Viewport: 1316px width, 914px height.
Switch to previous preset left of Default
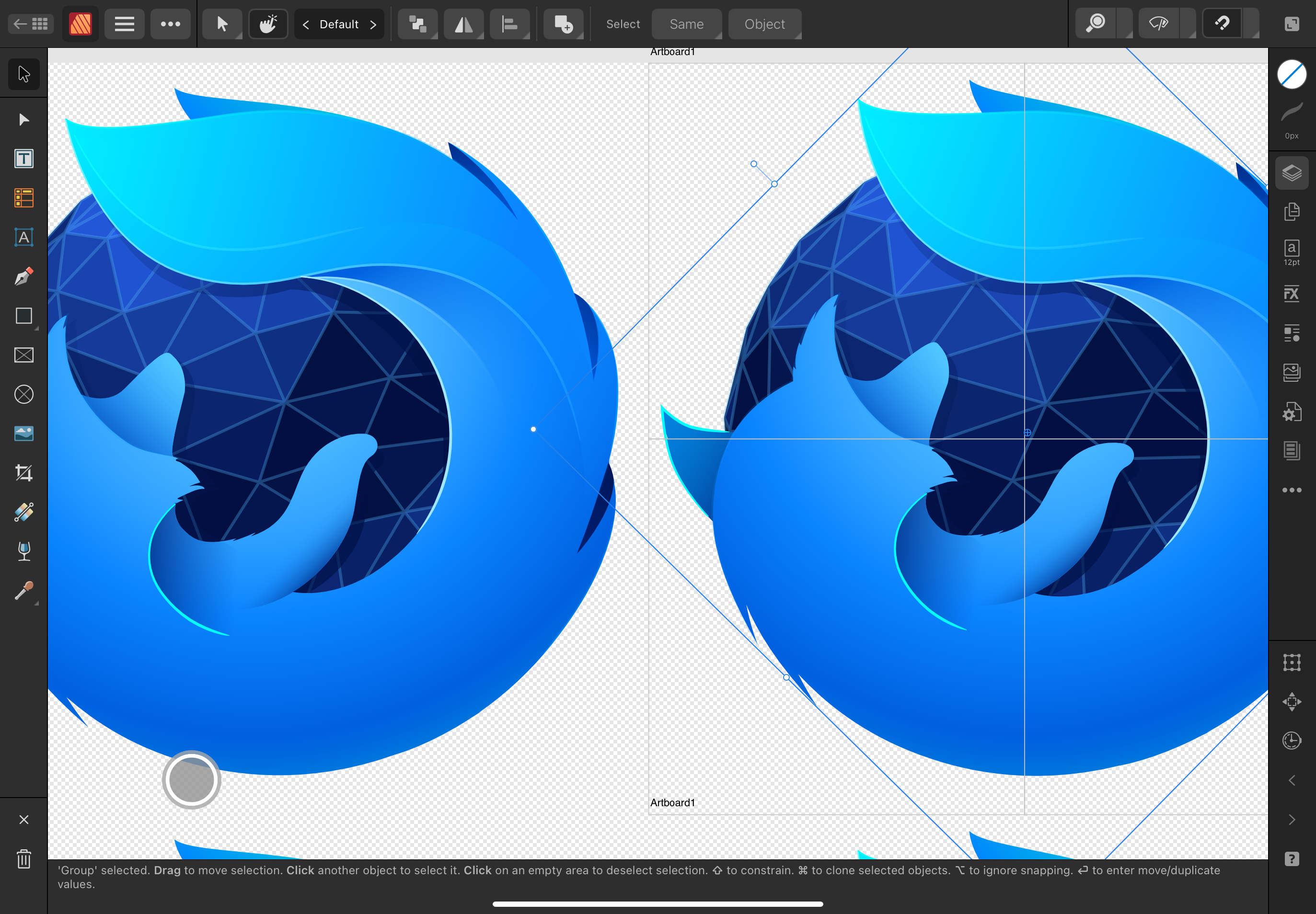pyautogui.click(x=306, y=24)
